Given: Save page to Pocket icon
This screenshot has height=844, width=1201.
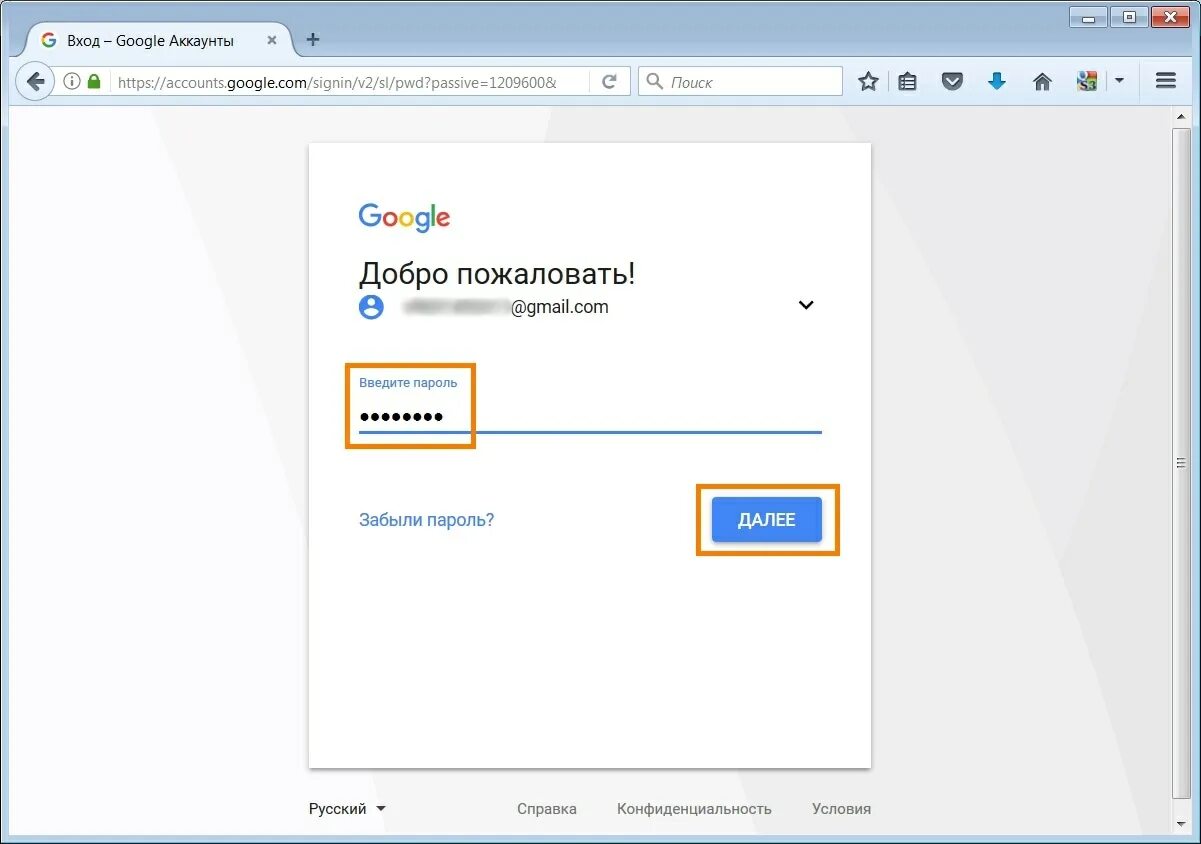Looking at the screenshot, I should click(952, 82).
